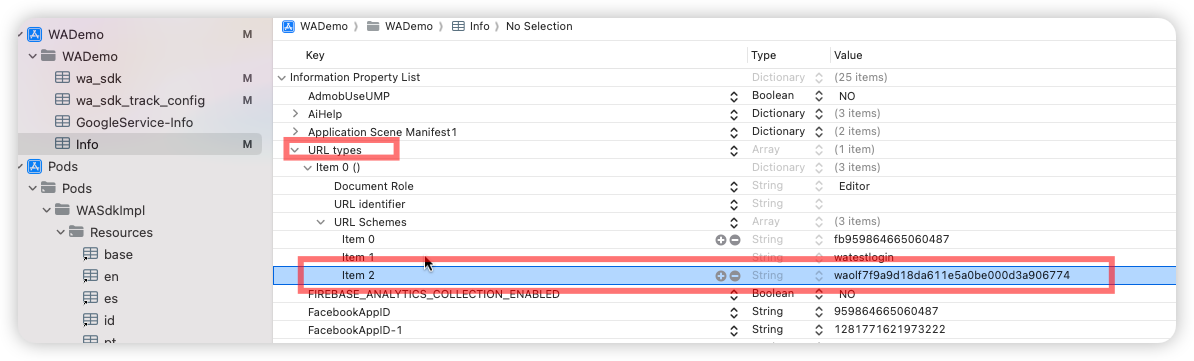Click WADemo folder in breadcrumb path
The image size is (1194, 361).
tap(402, 26)
